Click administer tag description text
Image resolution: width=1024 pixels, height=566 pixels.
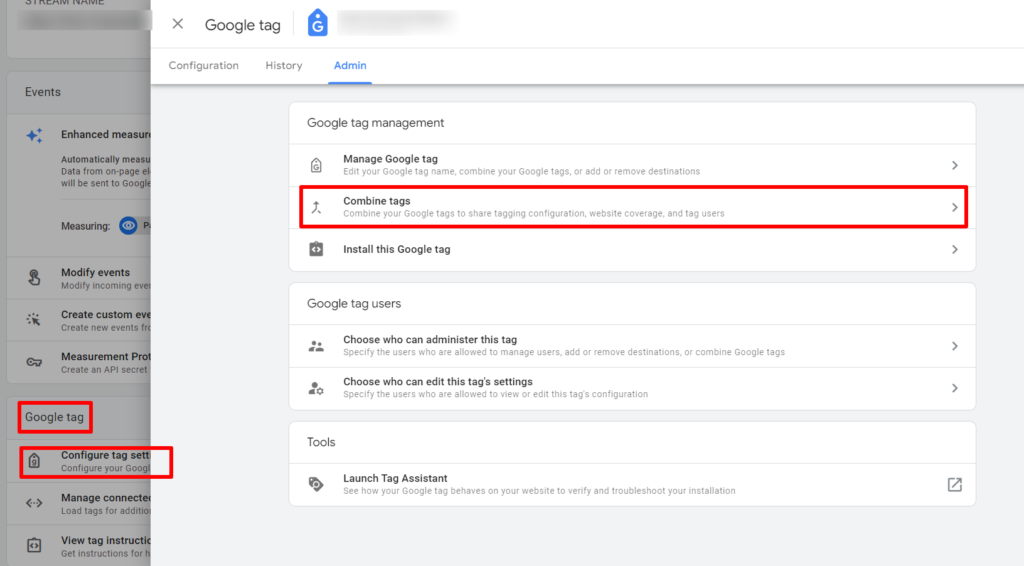564,352
